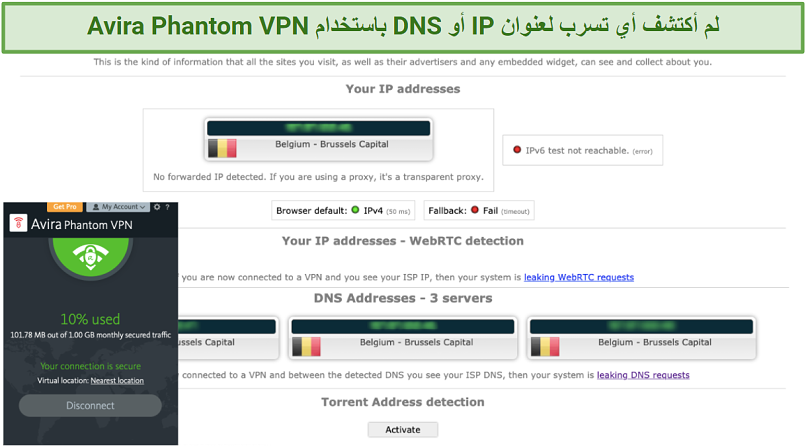Click the help question mark icon

coord(168,207)
